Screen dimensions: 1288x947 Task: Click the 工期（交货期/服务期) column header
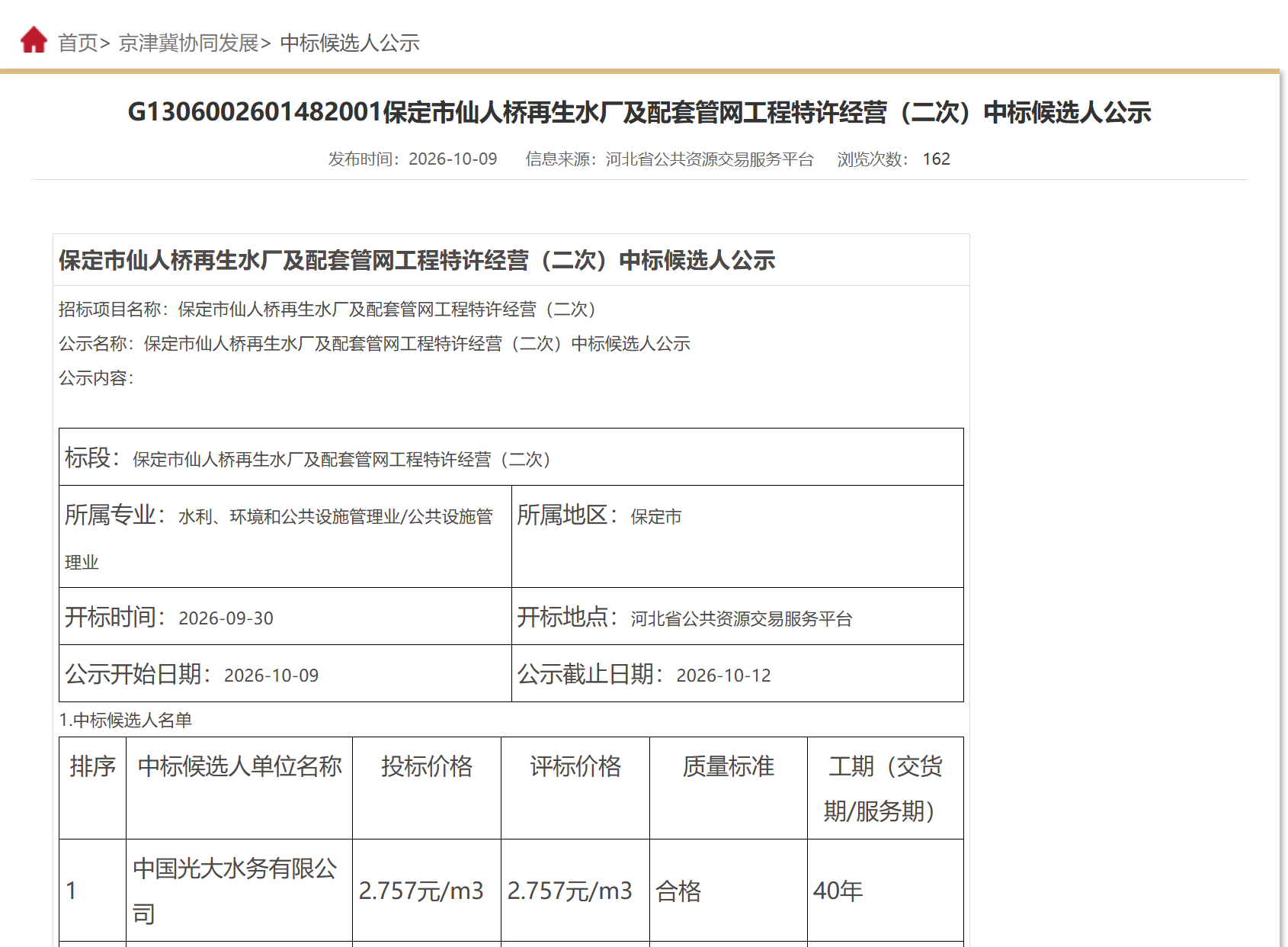tap(886, 788)
